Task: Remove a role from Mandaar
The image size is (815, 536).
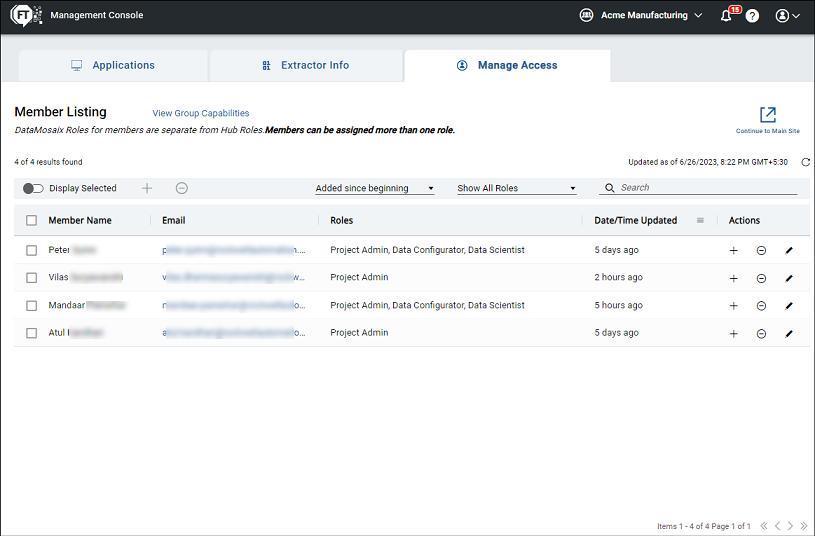Action: pyautogui.click(x=761, y=306)
